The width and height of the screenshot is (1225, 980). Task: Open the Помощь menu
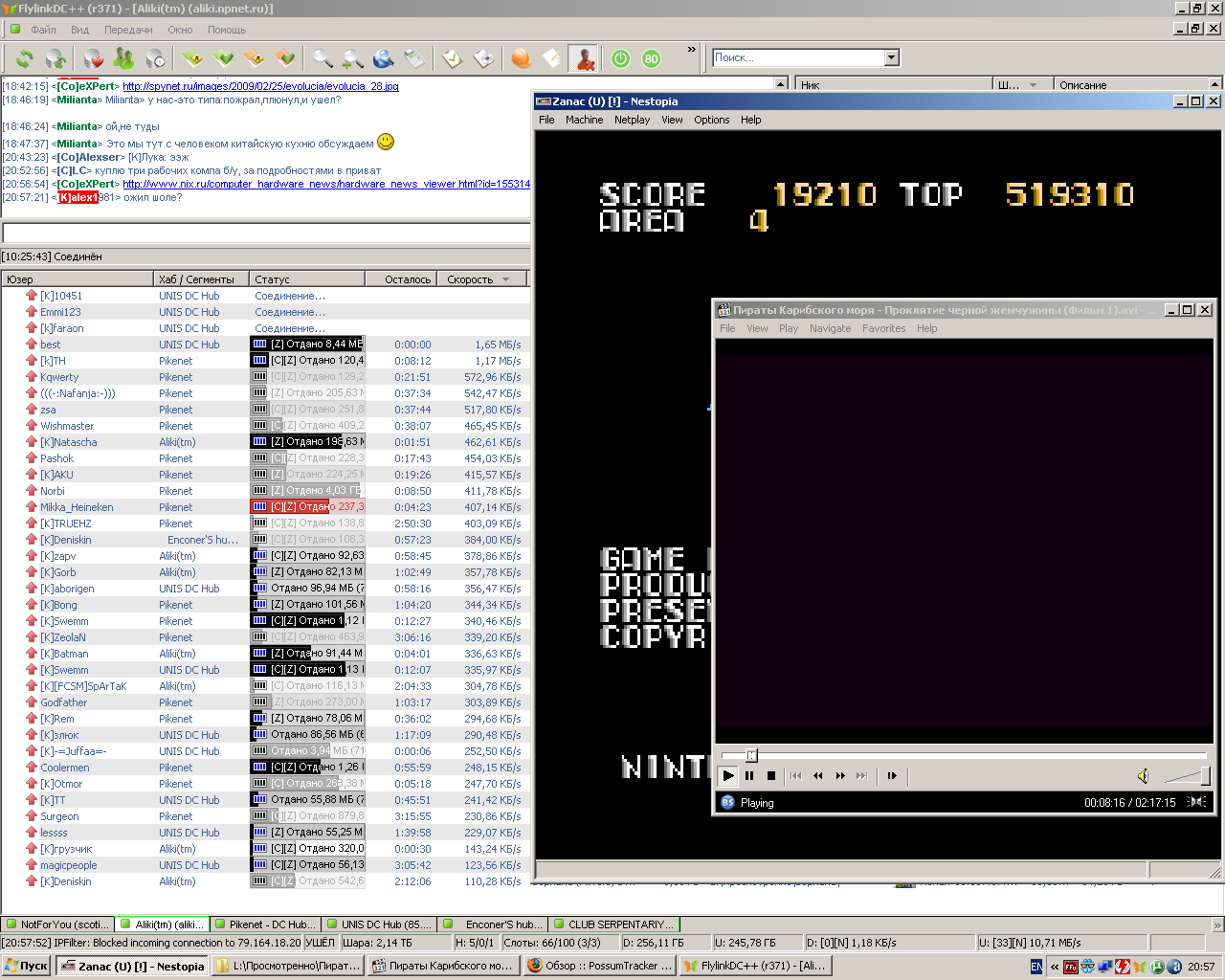click(x=227, y=30)
